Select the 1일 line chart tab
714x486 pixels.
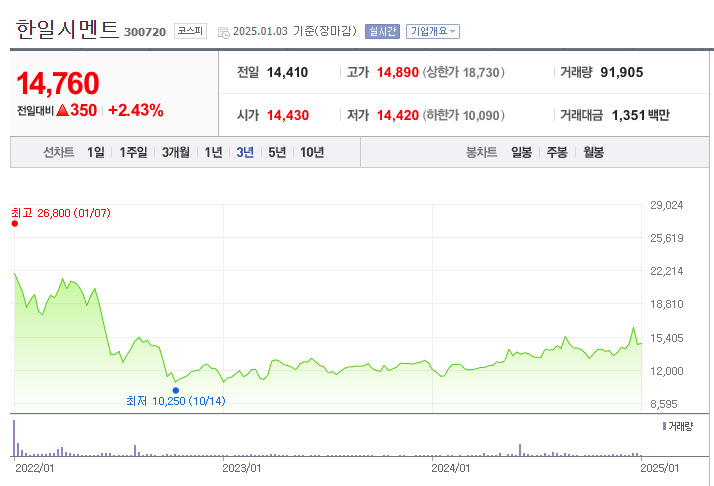(x=96, y=152)
